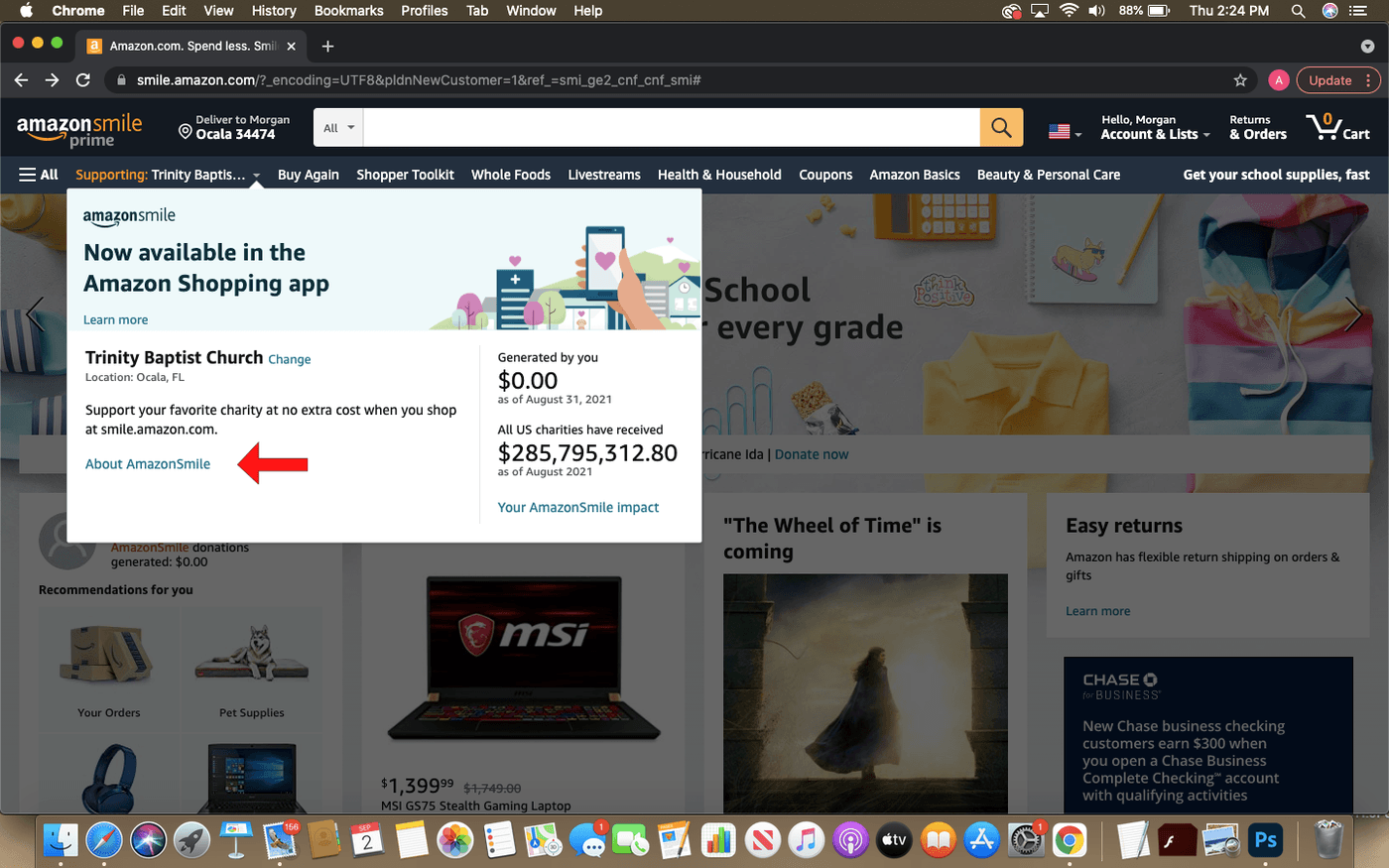Image resolution: width=1389 pixels, height=868 pixels.
Task: Open the Chrome Update menu button
Action: (x=1338, y=80)
